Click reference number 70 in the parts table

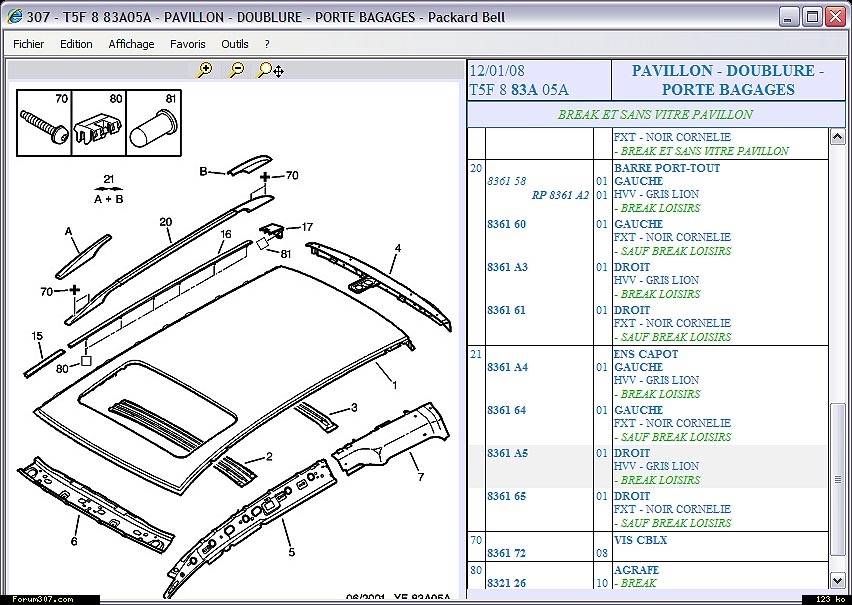pyautogui.click(x=476, y=540)
